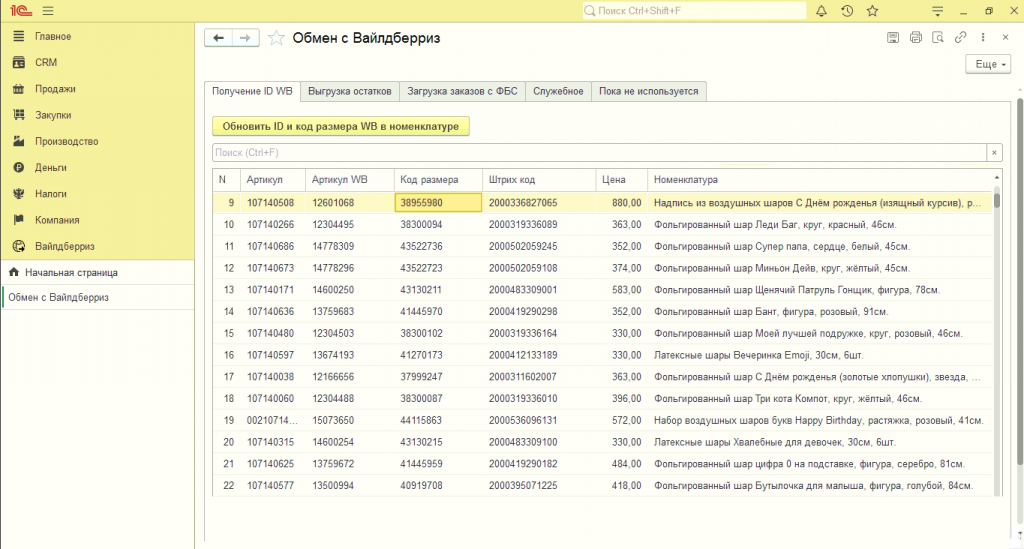Screen dimensions: 1024x549
Task: Select row number 15 cell
Action: (229, 334)
